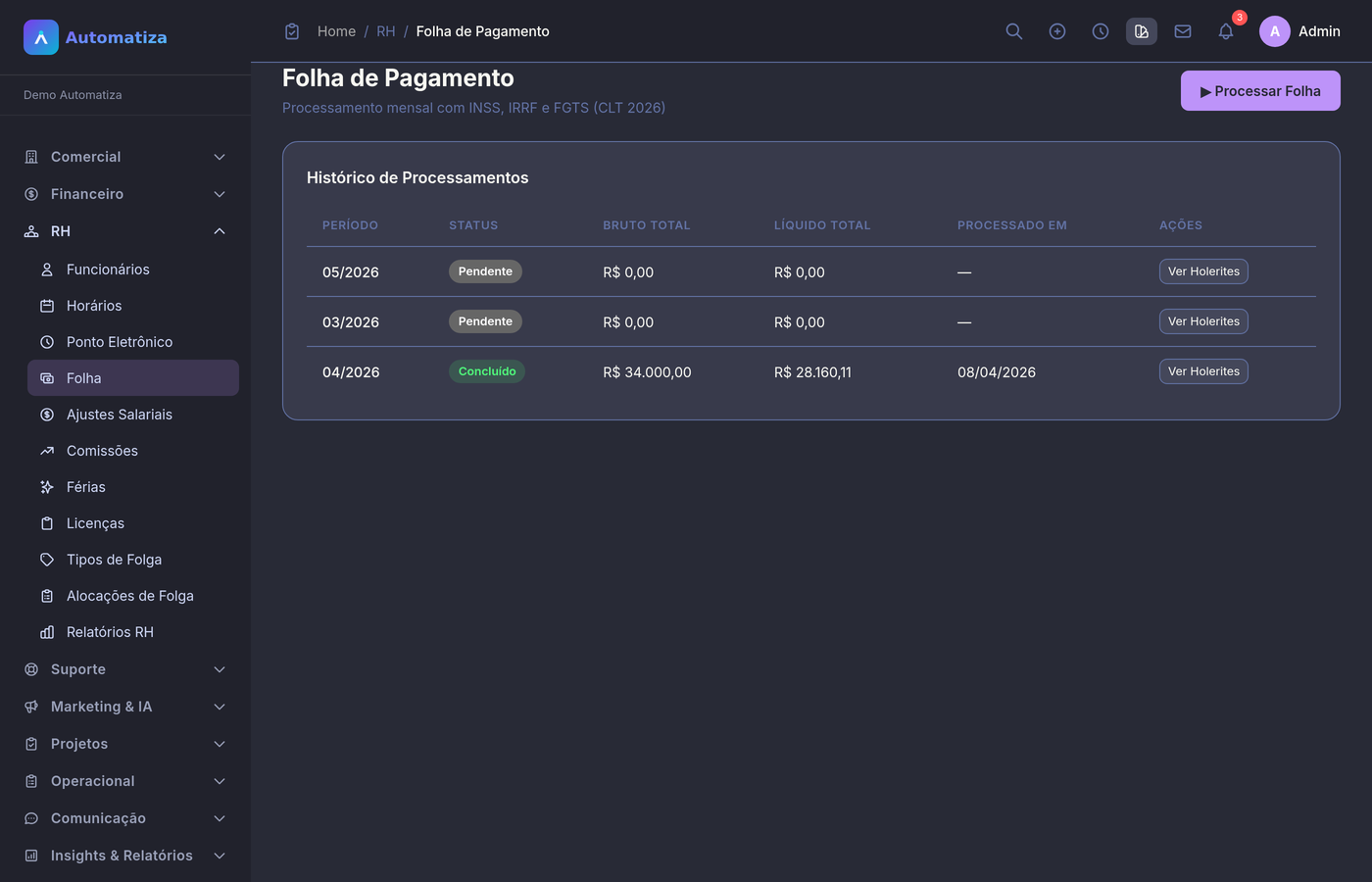Click the R$ 34.000,00 bruto value
This screenshot has height=882, width=1372.
tap(647, 372)
